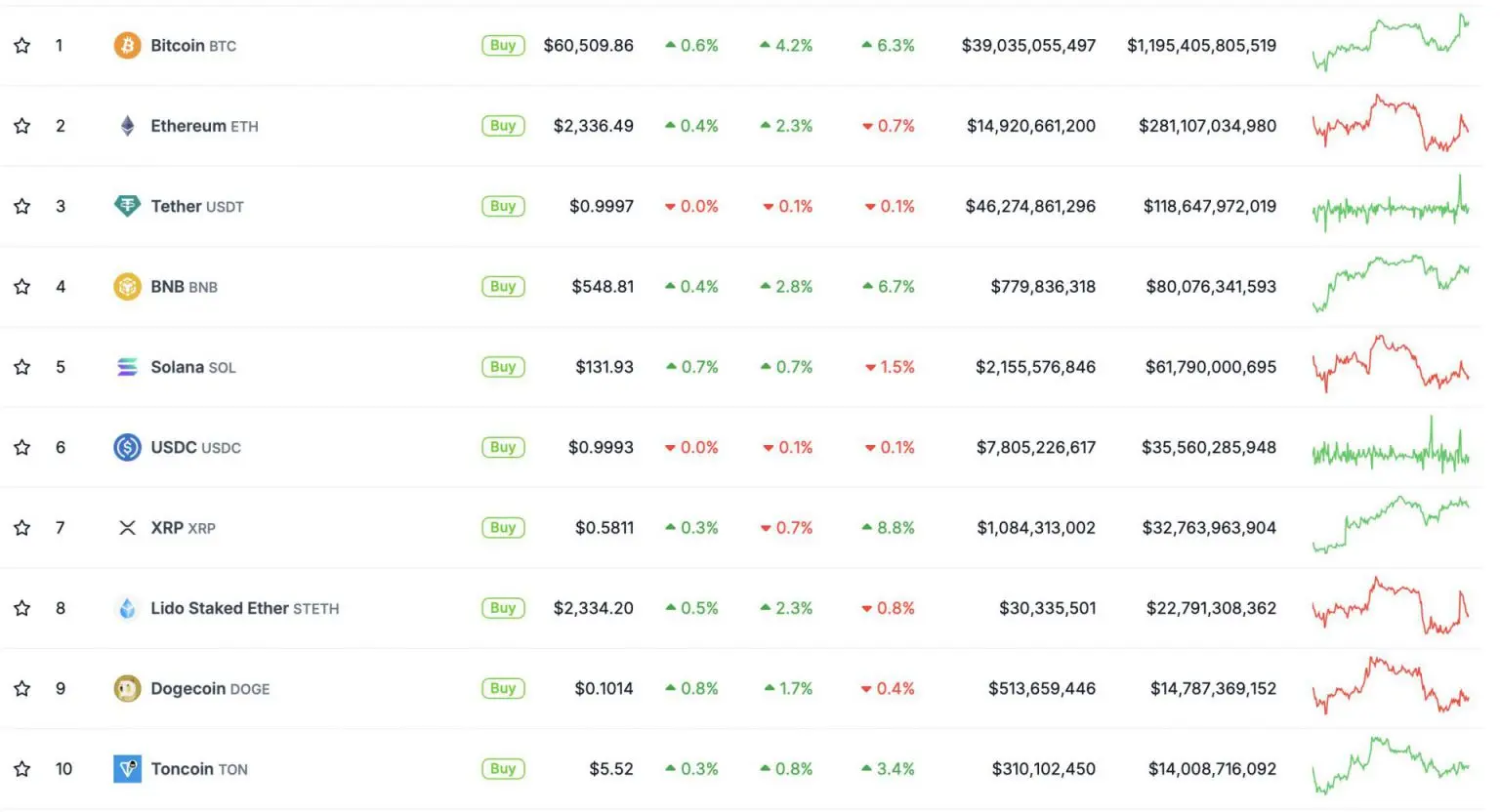Click the USDC coin logo
1500x812 pixels.
click(127, 447)
